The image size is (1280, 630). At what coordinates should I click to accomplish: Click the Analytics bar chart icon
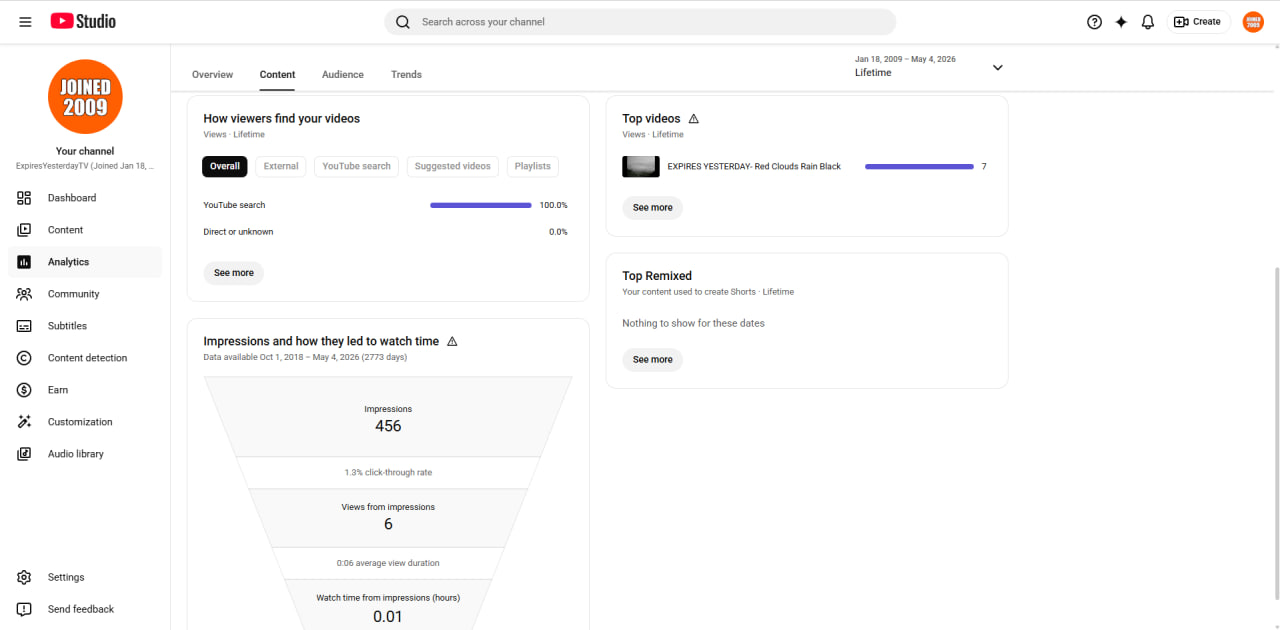point(25,262)
